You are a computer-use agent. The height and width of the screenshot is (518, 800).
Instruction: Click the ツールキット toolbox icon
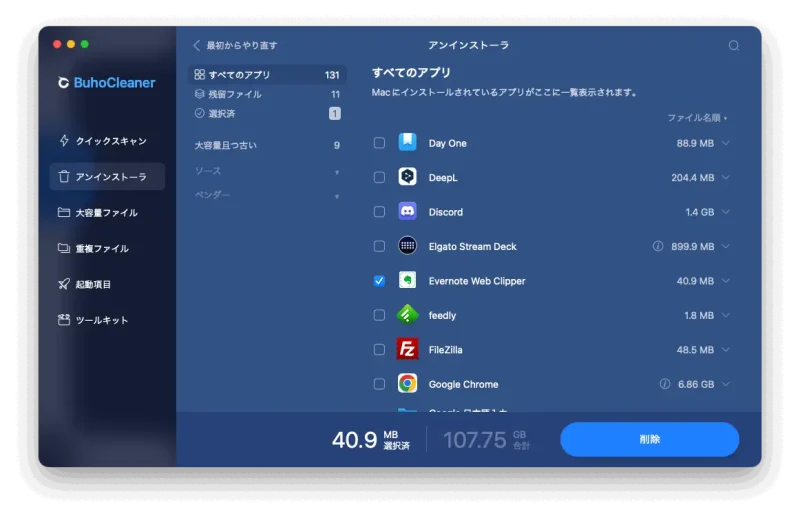pos(64,320)
